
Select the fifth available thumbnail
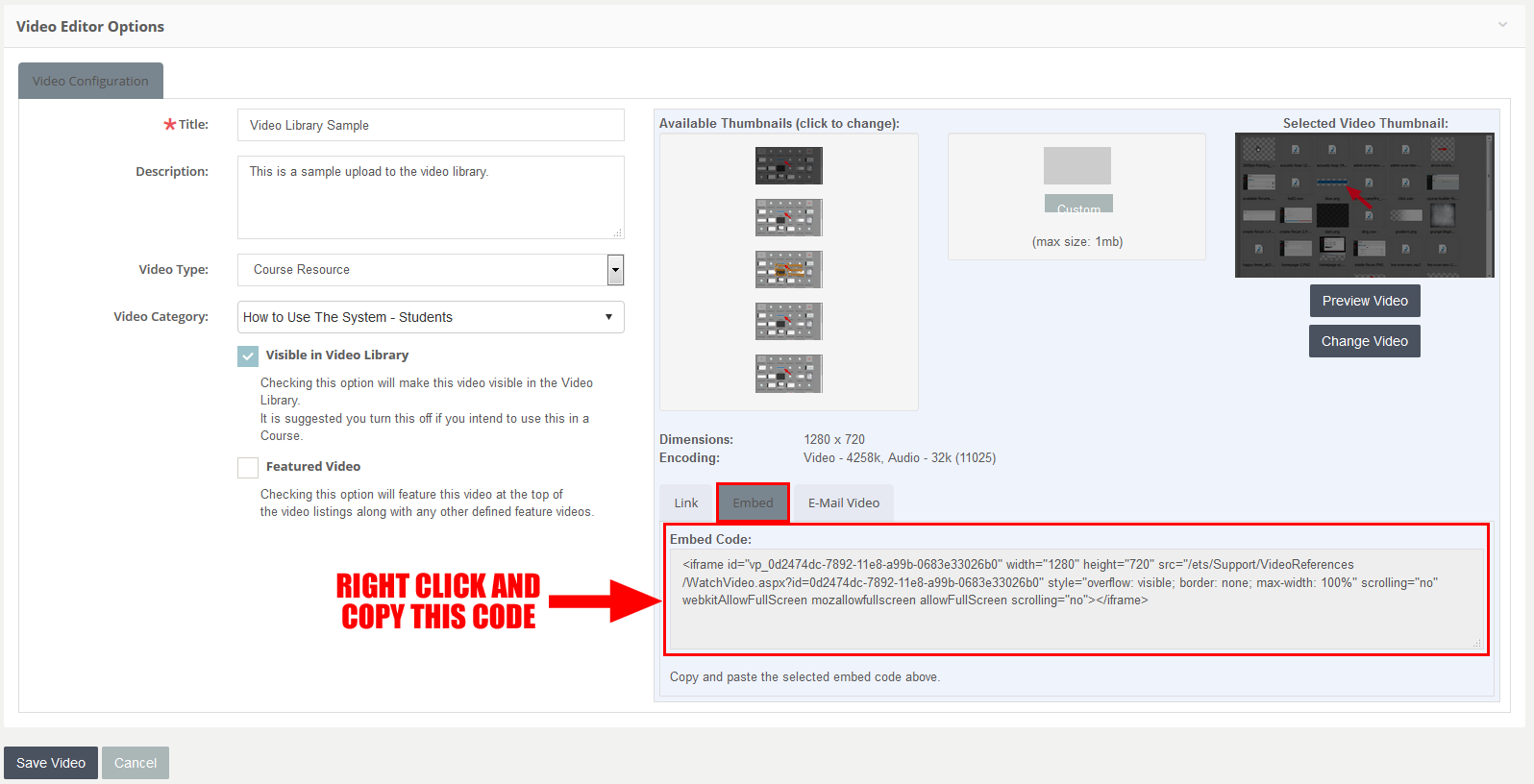(788, 373)
